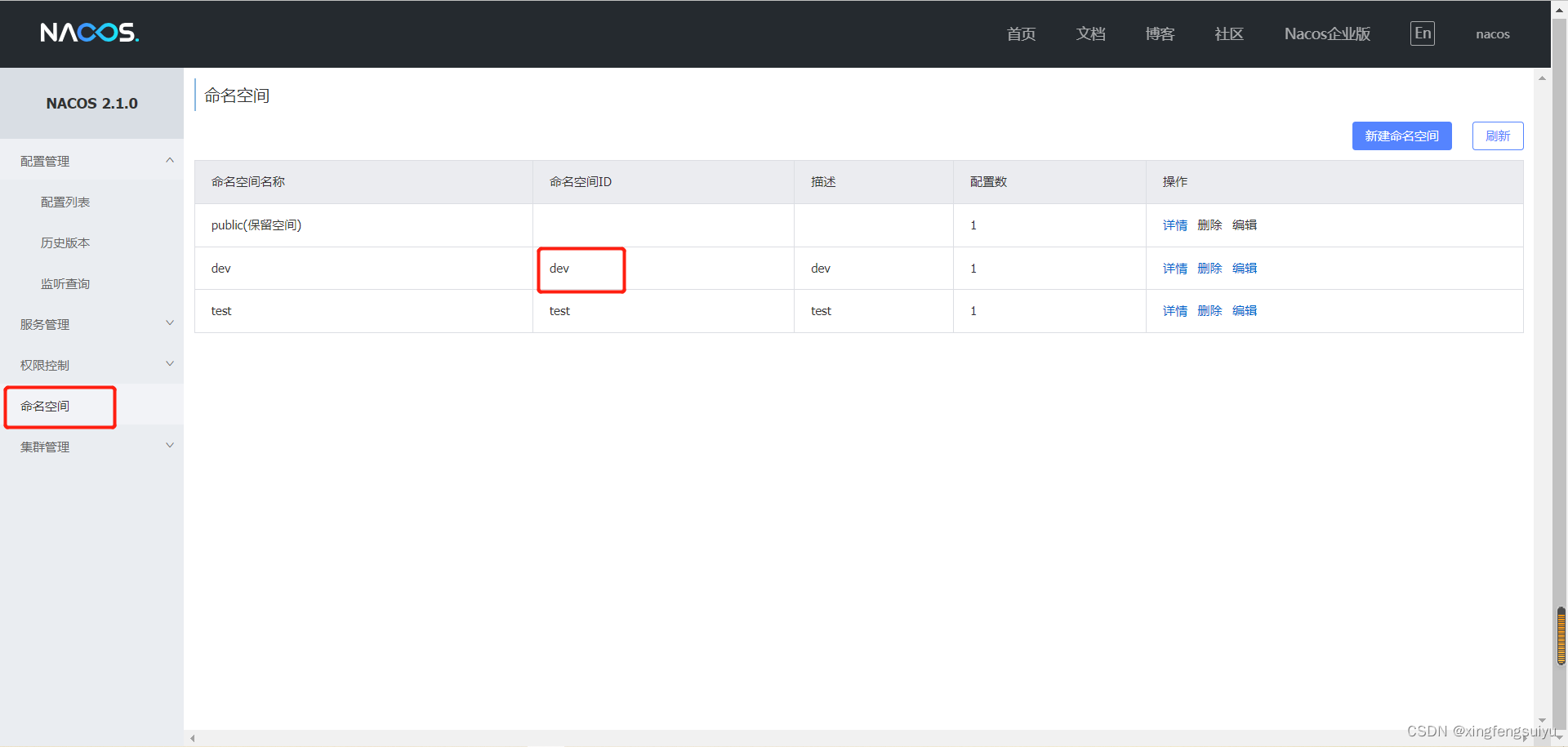Click the 命名空间ID column header
The height and width of the screenshot is (747, 1568).
(x=663, y=182)
